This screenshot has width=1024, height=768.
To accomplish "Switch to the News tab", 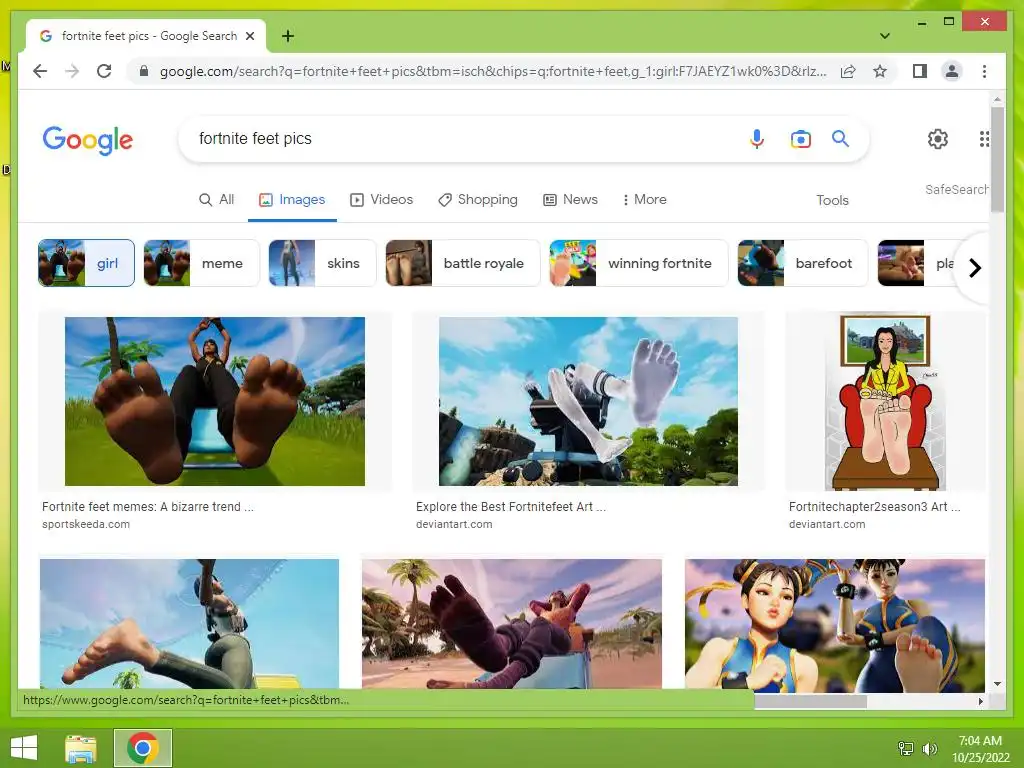I will coord(570,200).
